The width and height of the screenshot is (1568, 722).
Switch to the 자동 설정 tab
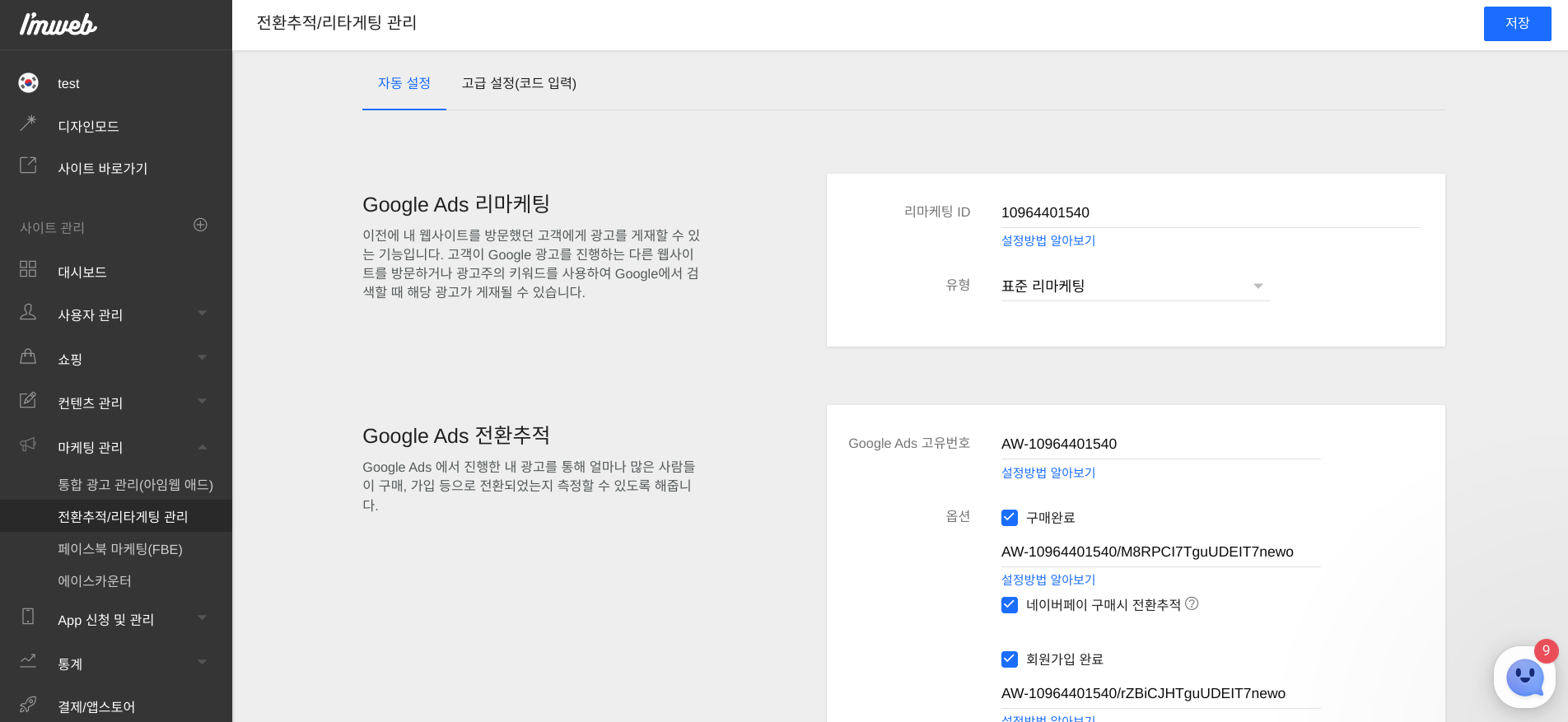point(404,83)
